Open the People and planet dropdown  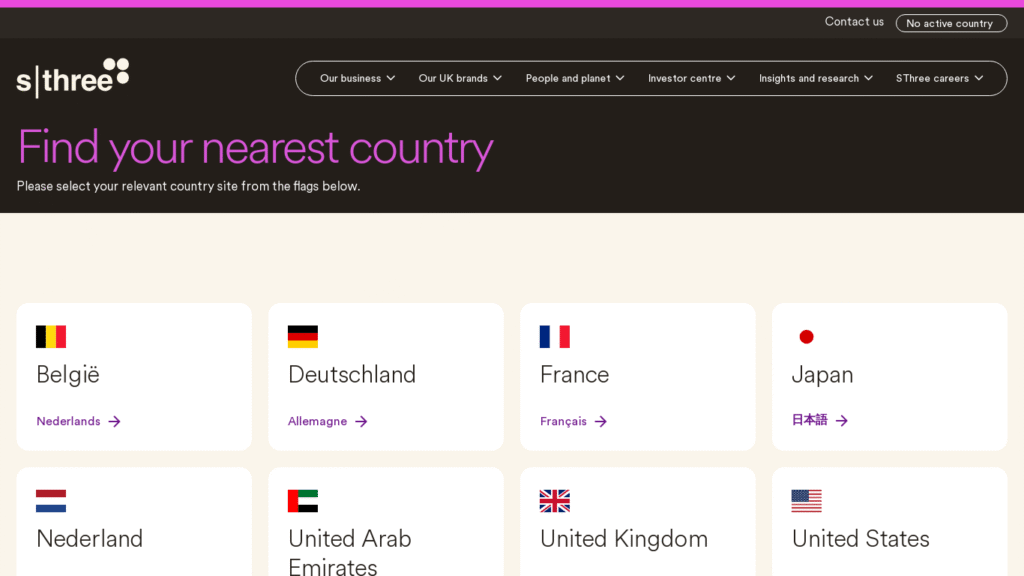click(575, 78)
